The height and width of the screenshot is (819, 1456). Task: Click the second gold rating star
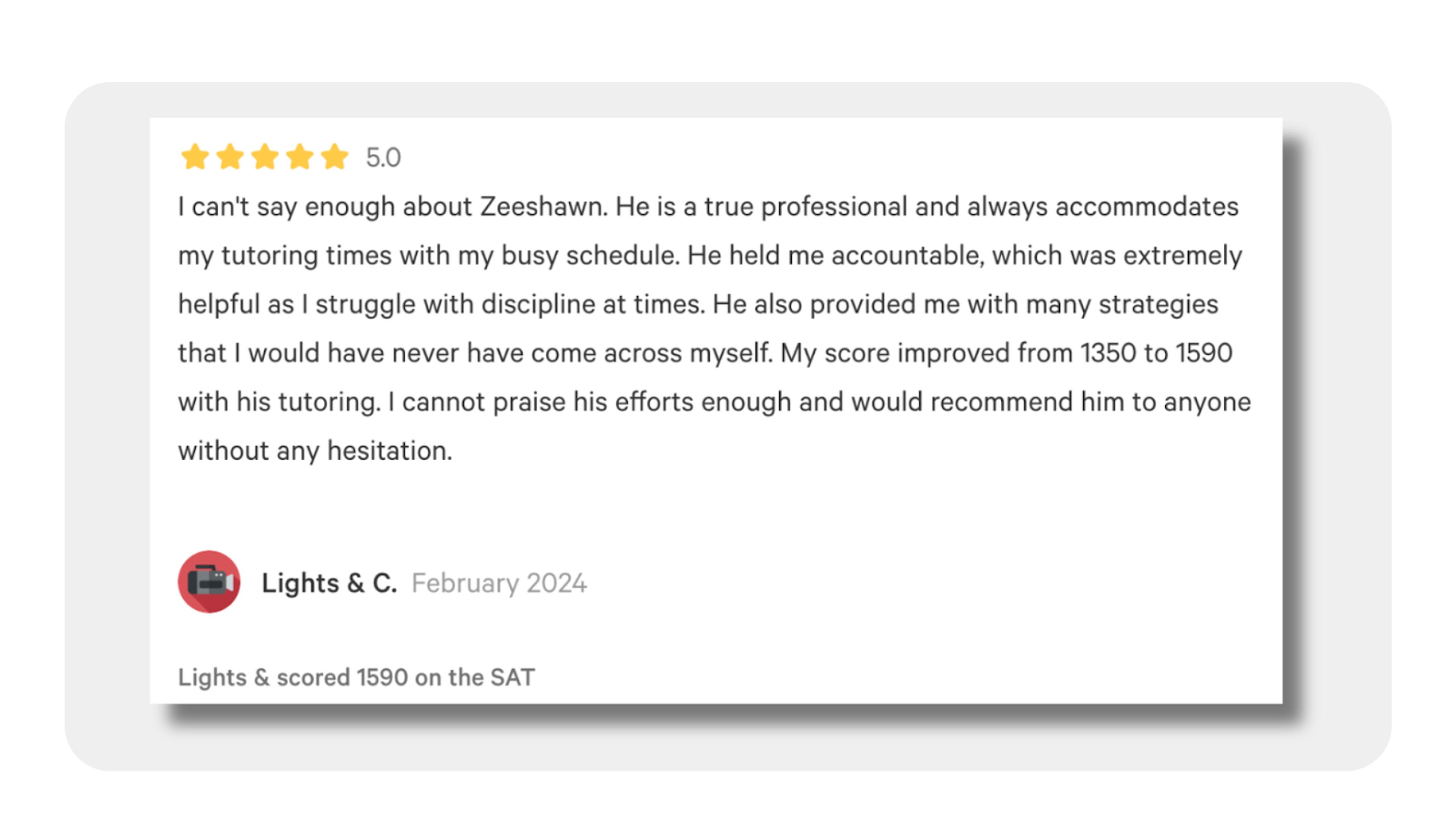click(x=230, y=157)
